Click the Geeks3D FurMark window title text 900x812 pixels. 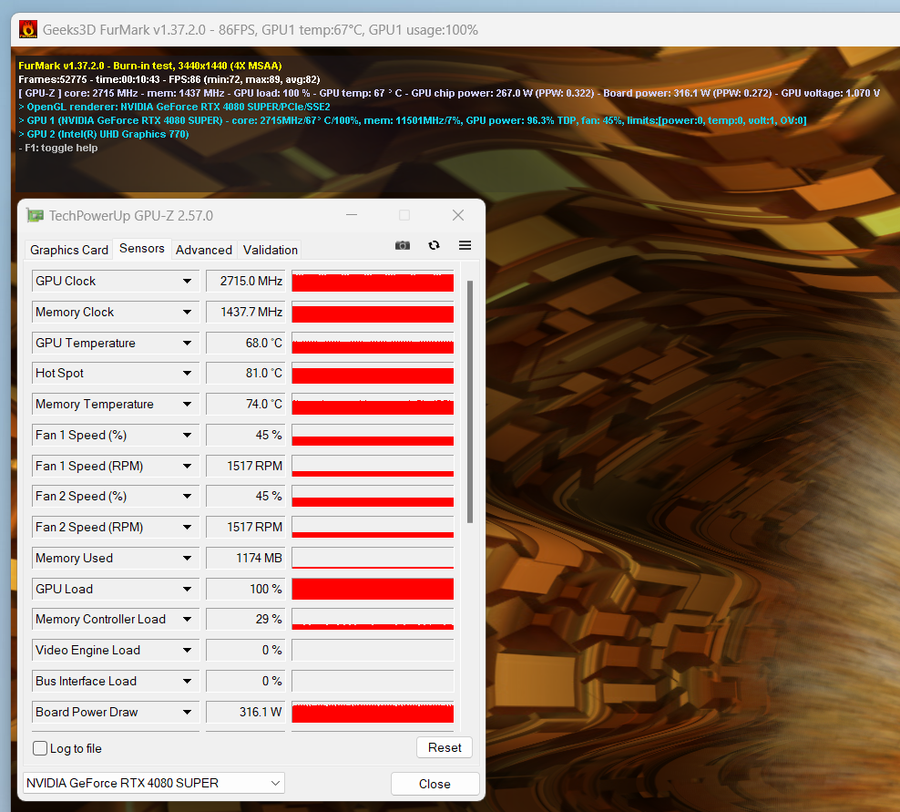260,30
